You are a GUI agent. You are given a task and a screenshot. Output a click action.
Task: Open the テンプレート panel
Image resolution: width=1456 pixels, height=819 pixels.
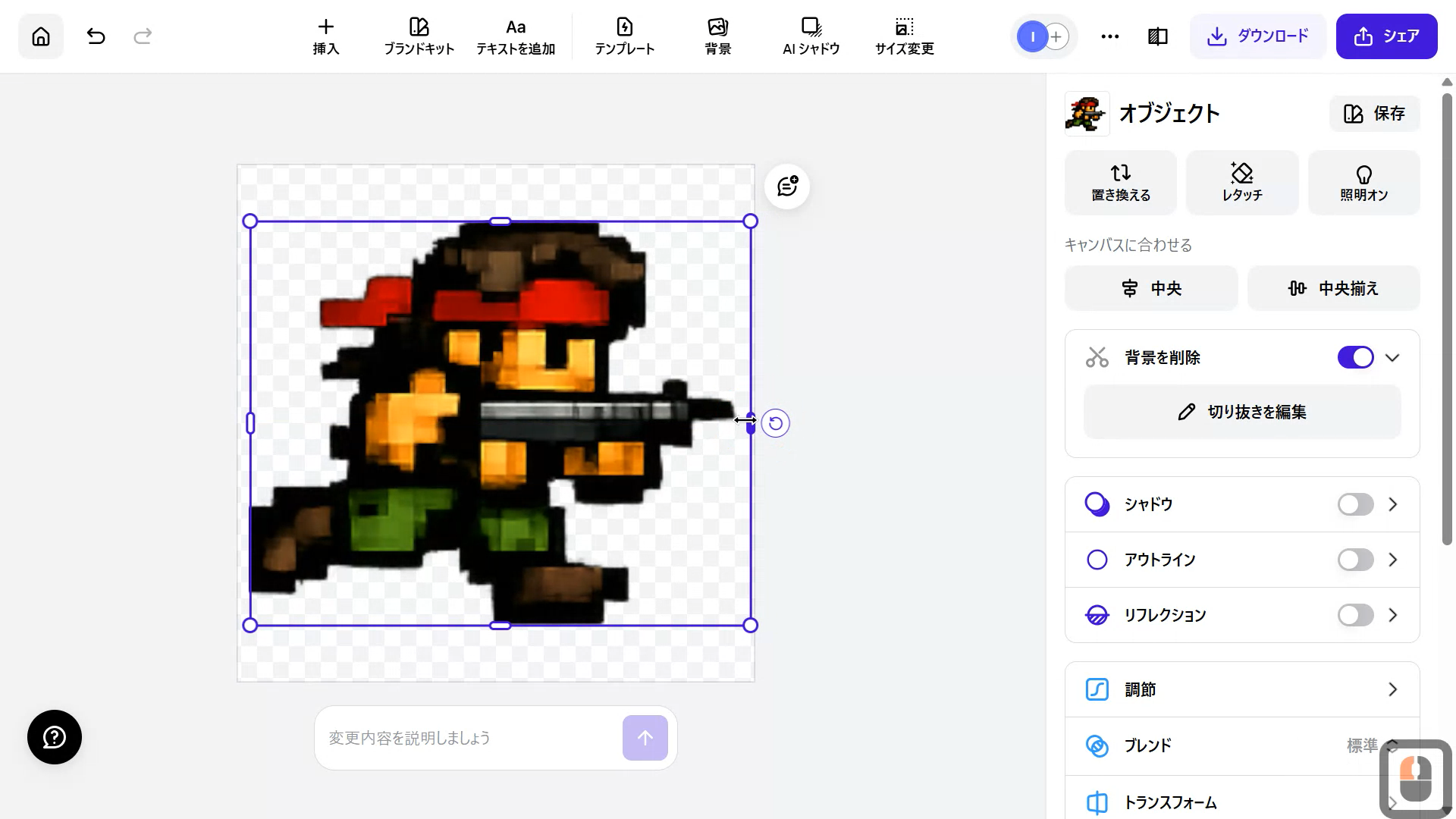624,36
